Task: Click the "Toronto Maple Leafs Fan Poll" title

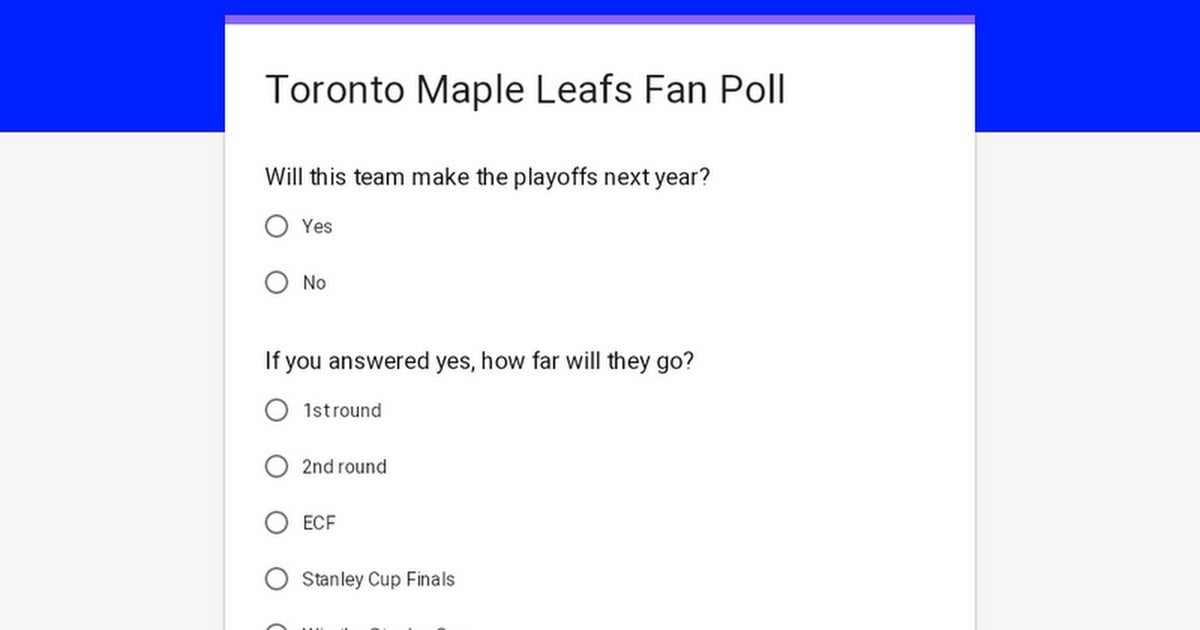Action: [x=525, y=90]
